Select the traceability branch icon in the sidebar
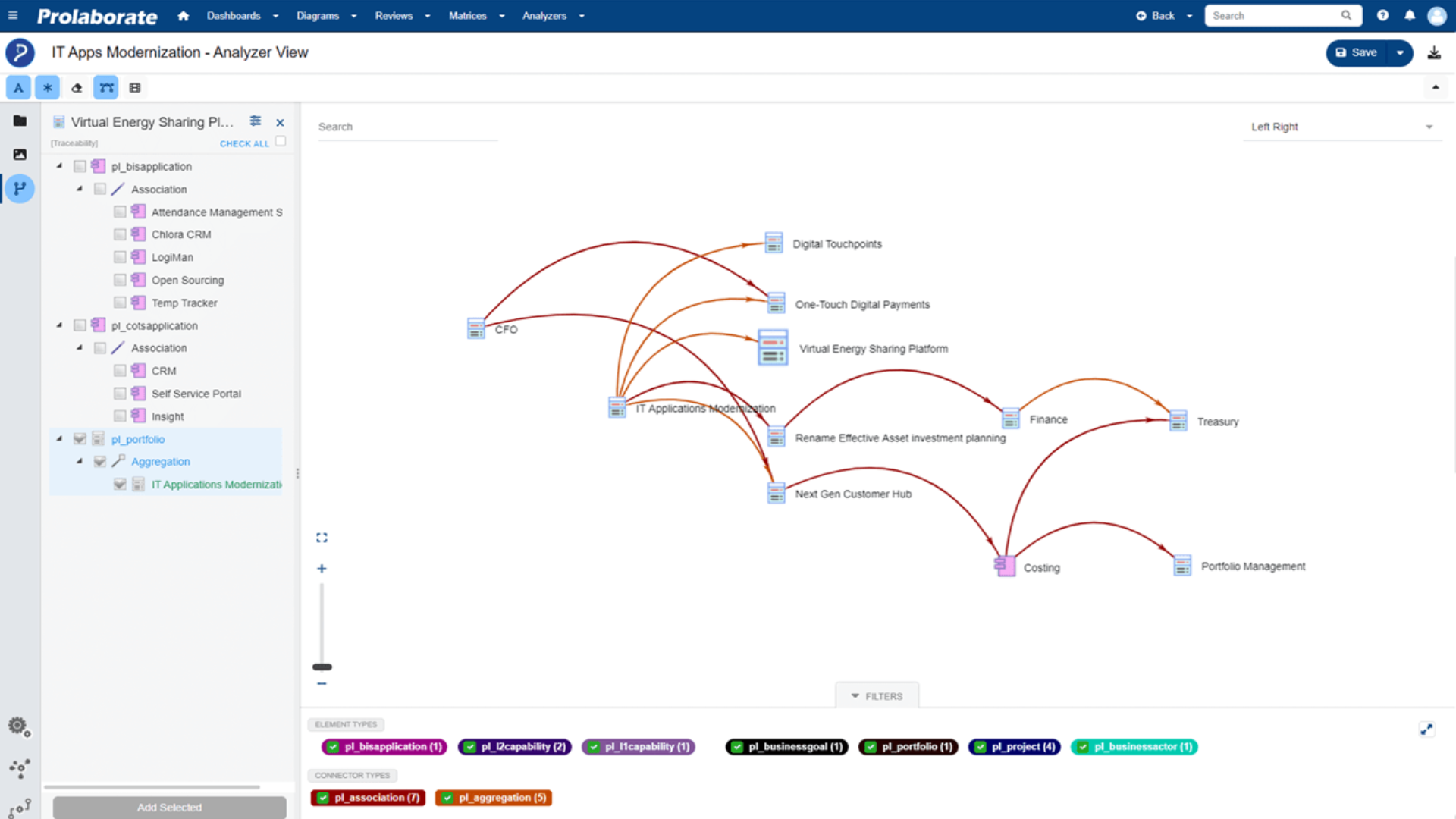1456x819 pixels. click(19, 189)
